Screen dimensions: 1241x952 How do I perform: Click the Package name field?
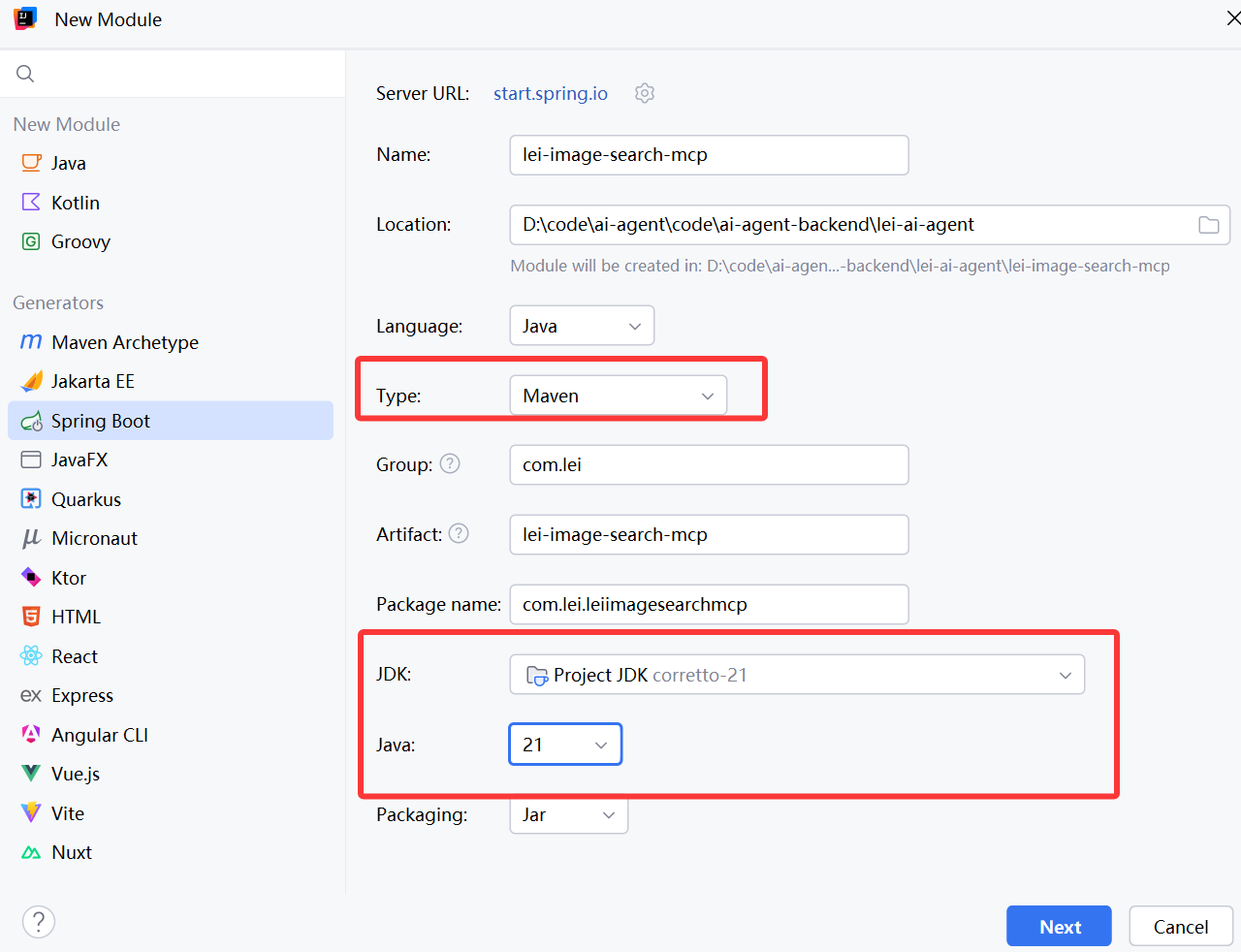click(709, 604)
